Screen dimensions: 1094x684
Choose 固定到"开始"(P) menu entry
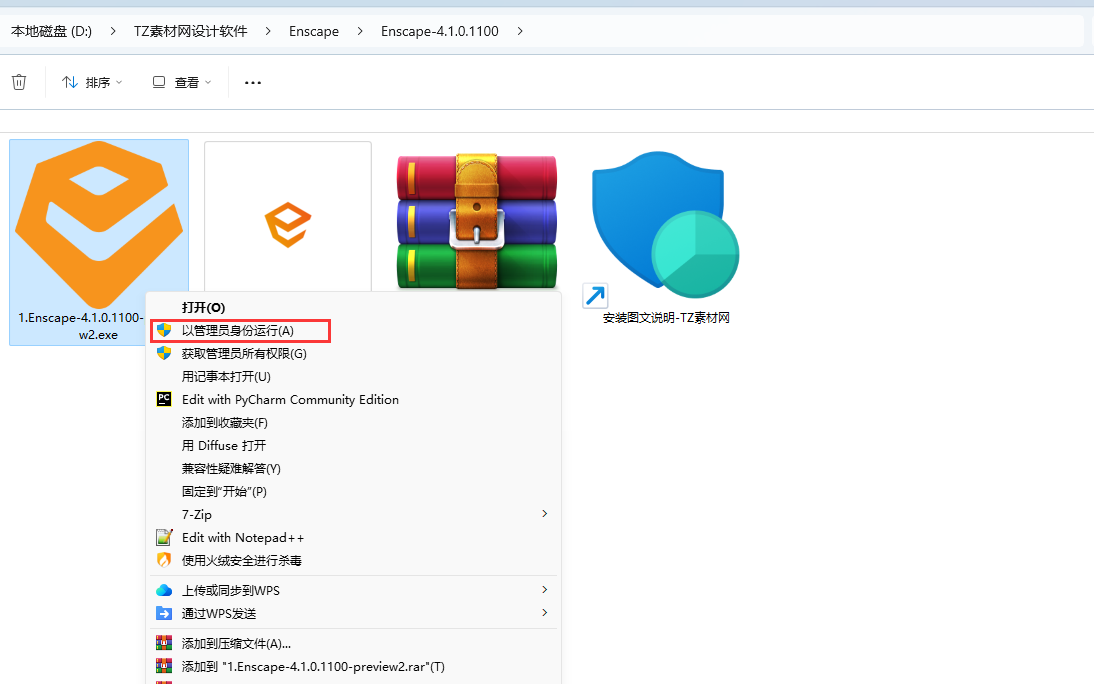pyautogui.click(x=353, y=492)
